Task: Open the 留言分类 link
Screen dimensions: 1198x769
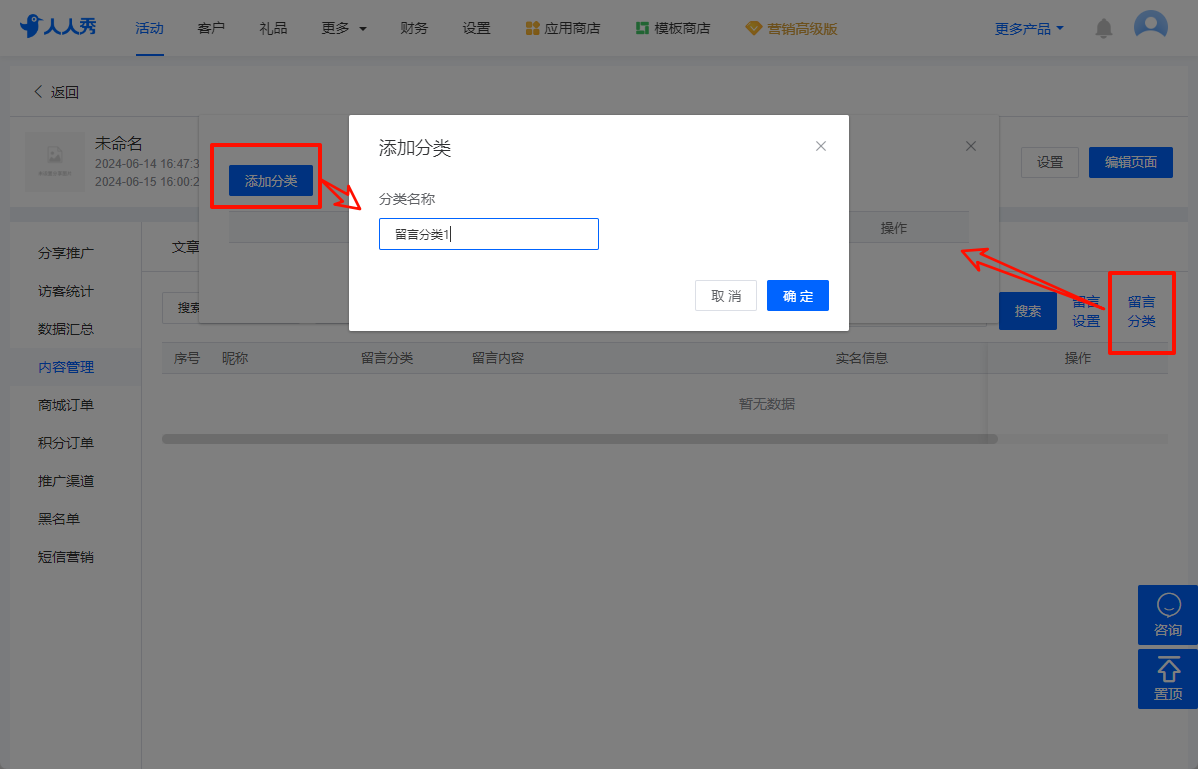Action: click(1141, 312)
